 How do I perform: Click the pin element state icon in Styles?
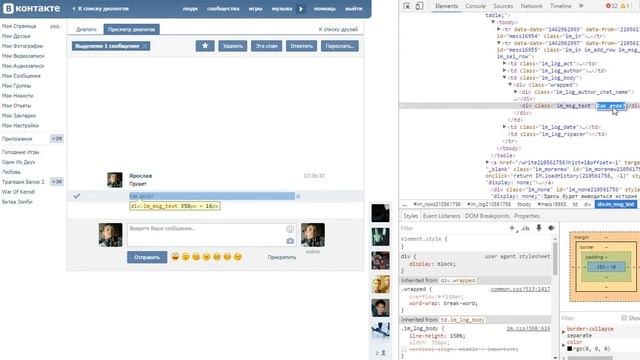pos(539,228)
